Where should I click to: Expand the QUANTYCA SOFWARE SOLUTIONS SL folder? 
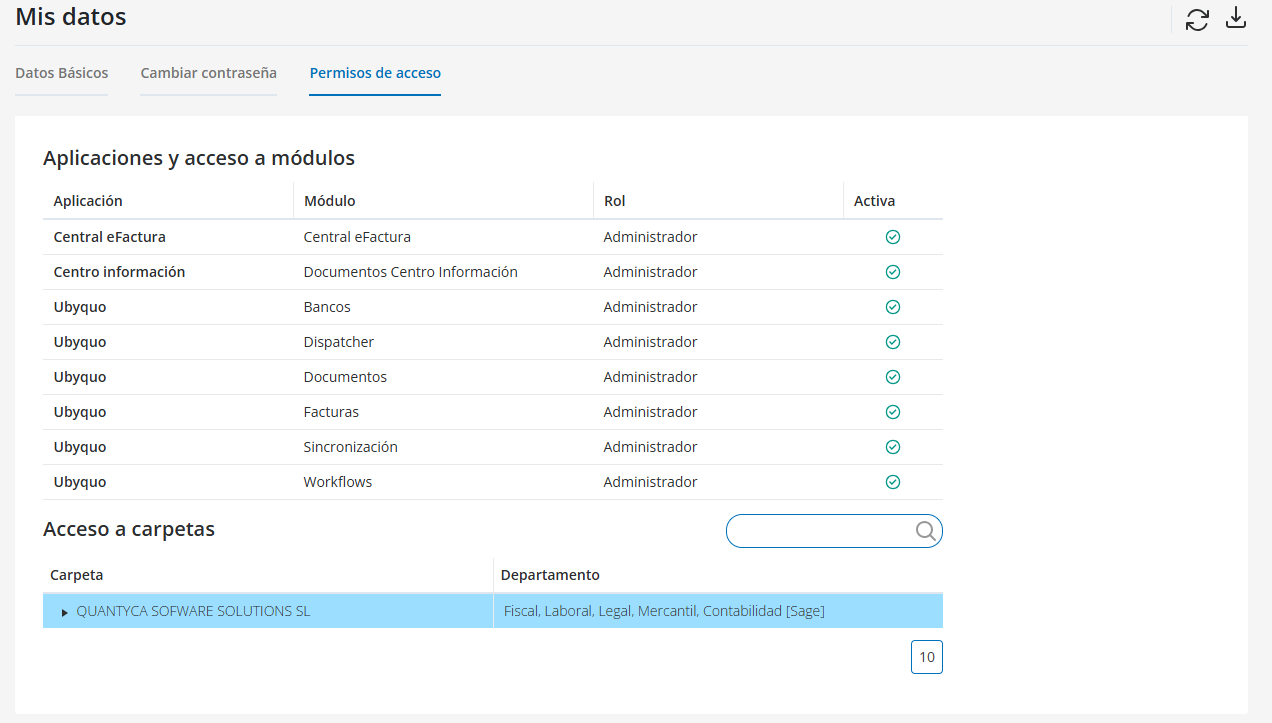[65, 612]
